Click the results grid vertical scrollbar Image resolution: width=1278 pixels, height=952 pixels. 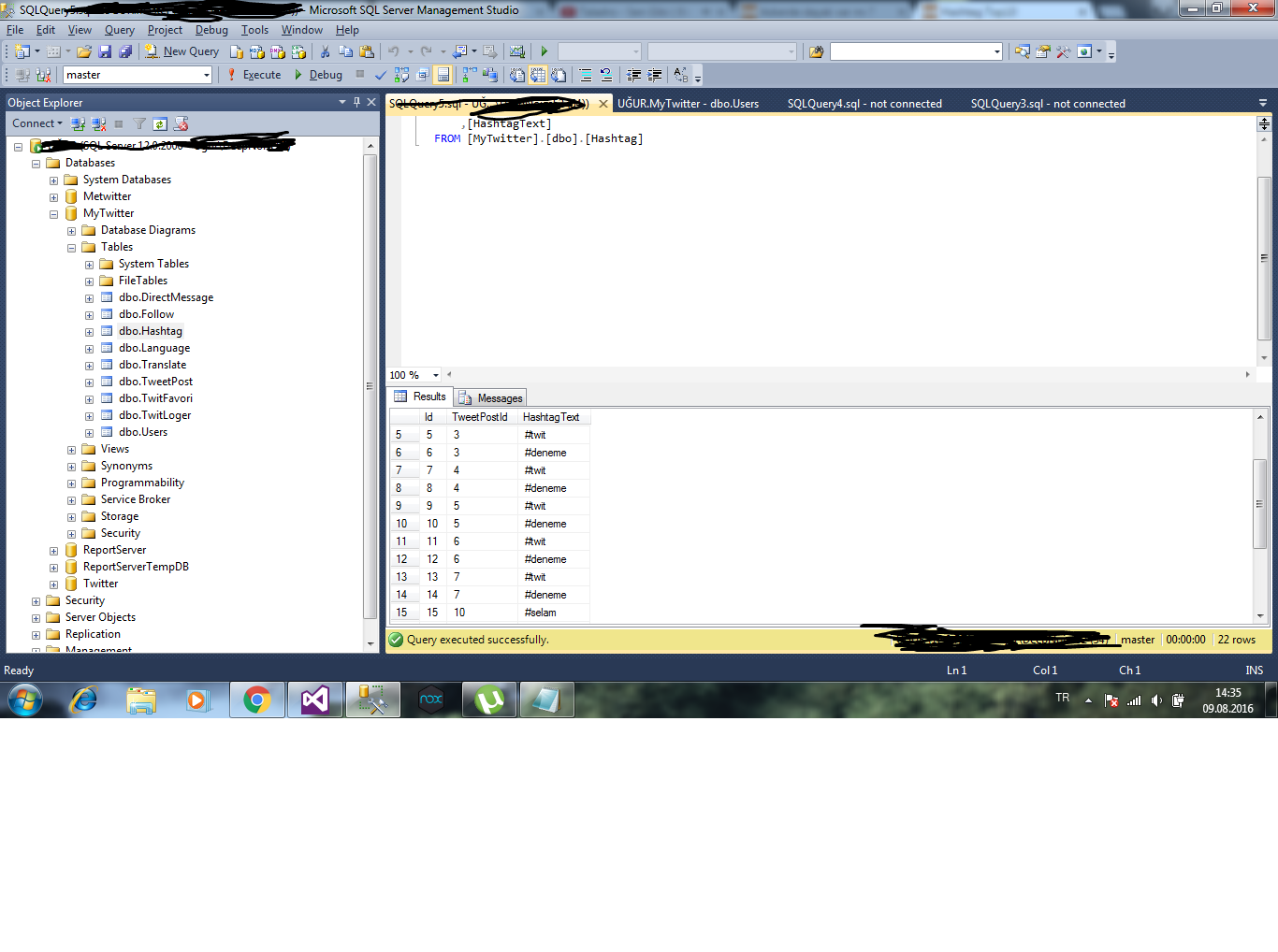[x=1260, y=504]
